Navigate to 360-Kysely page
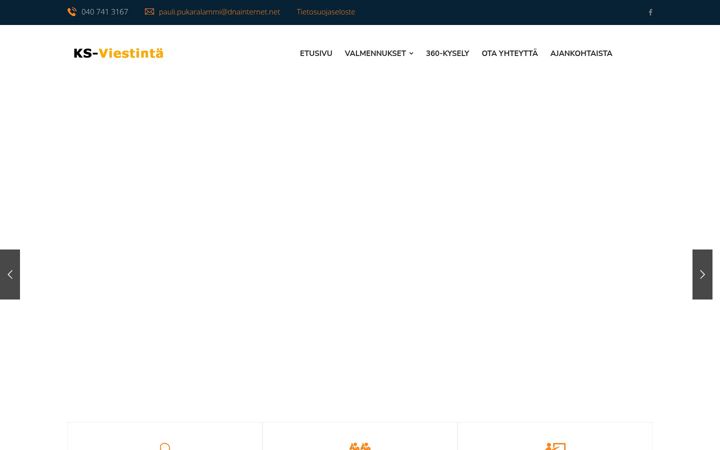Screen dimensions: 720x450 (x=447, y=53)
